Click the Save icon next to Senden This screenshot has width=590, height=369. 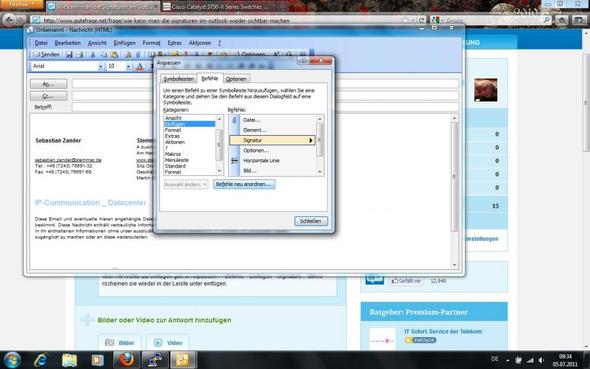[x=69, y=55]
